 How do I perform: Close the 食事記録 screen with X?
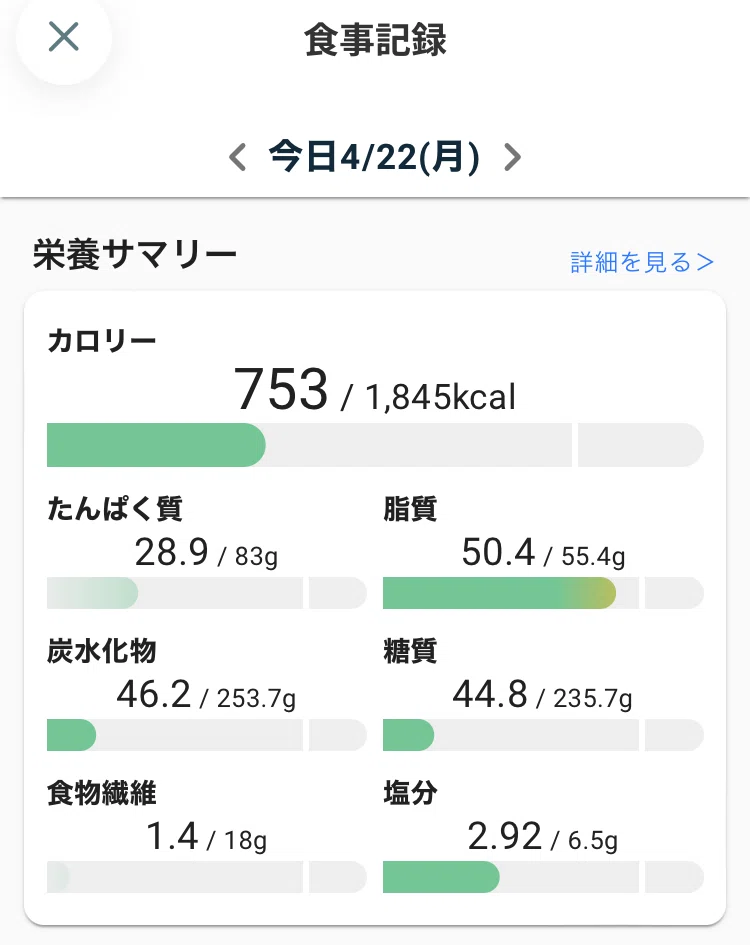tap(63, 37)
